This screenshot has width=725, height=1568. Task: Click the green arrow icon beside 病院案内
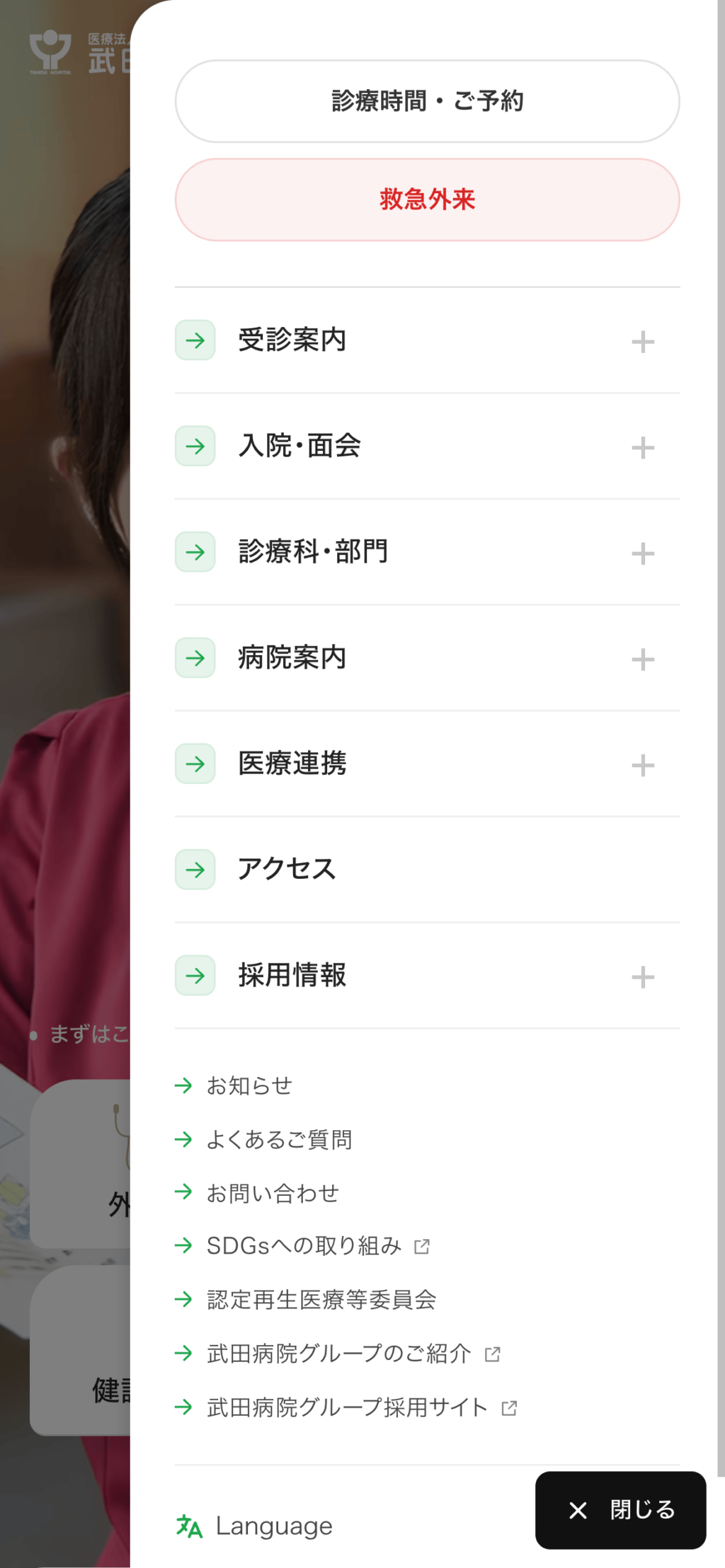(195, 658)
